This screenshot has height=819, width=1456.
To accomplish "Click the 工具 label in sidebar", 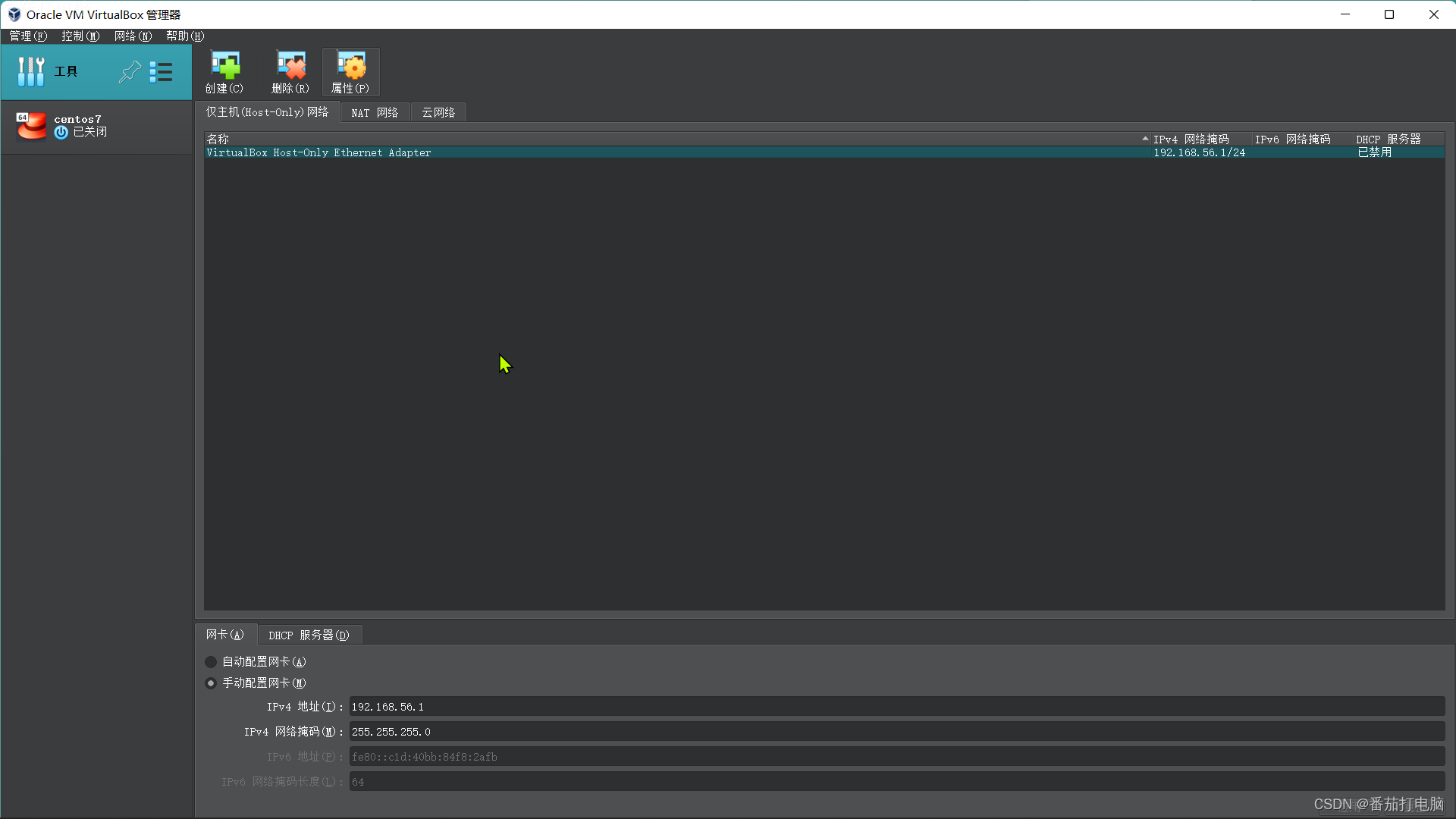I will (66, 71).
